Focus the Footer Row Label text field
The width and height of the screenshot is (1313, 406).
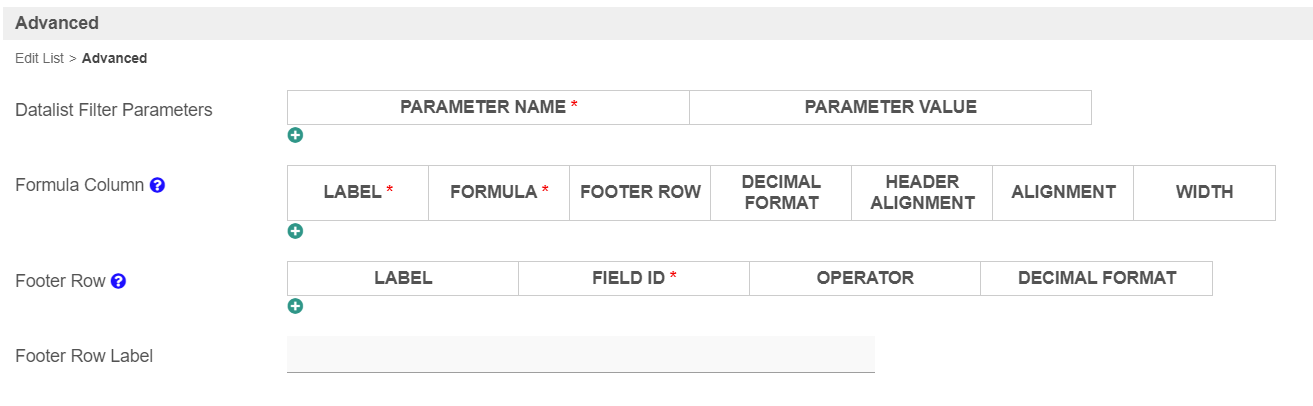click(x=580, y=354)
